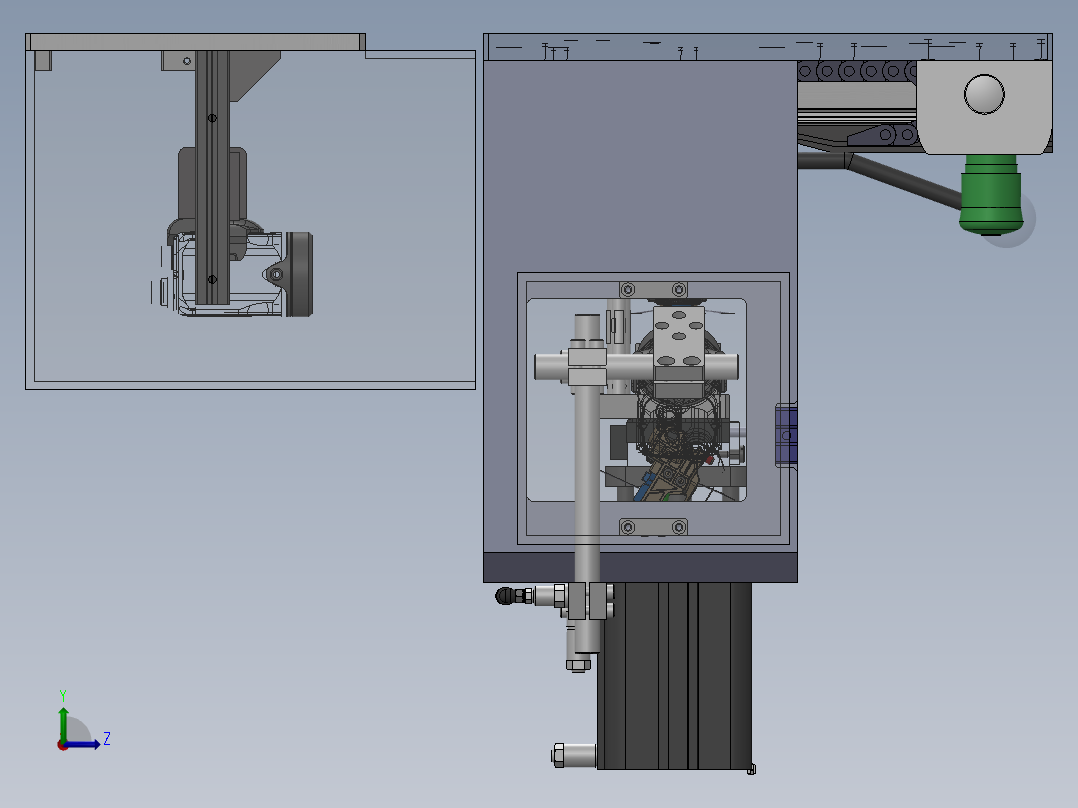1078x808 pixels.
Task: Select the dark base strip under the enclosure
Action: [x=640, y=567]
